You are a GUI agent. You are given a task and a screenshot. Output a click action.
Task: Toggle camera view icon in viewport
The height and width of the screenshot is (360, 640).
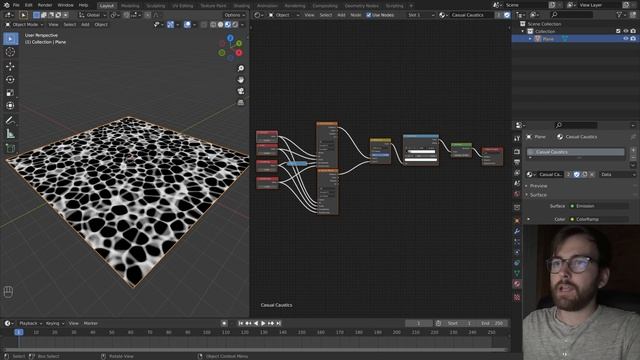pos(241,91)
